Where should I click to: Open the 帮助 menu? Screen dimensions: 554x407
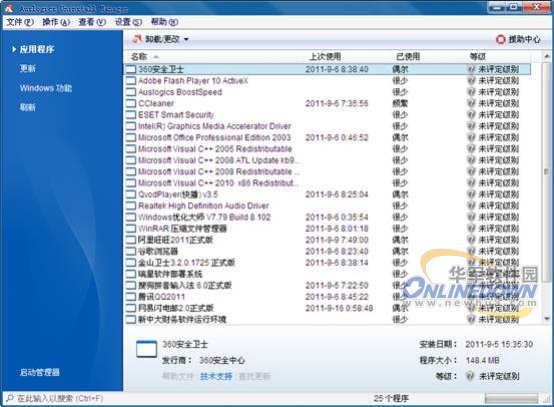coord(164,22)
